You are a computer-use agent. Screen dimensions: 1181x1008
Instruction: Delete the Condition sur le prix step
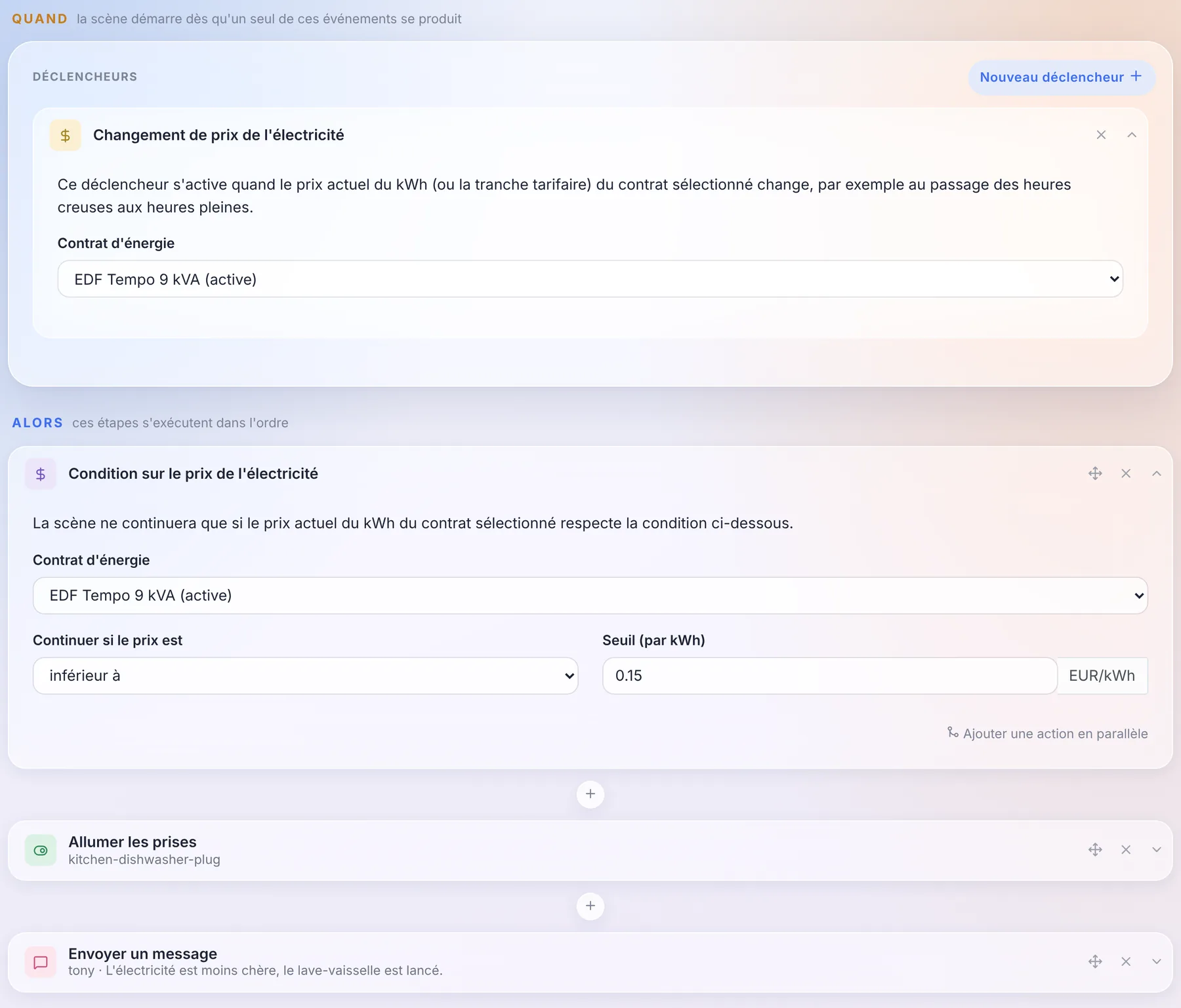pos(1126,474)
